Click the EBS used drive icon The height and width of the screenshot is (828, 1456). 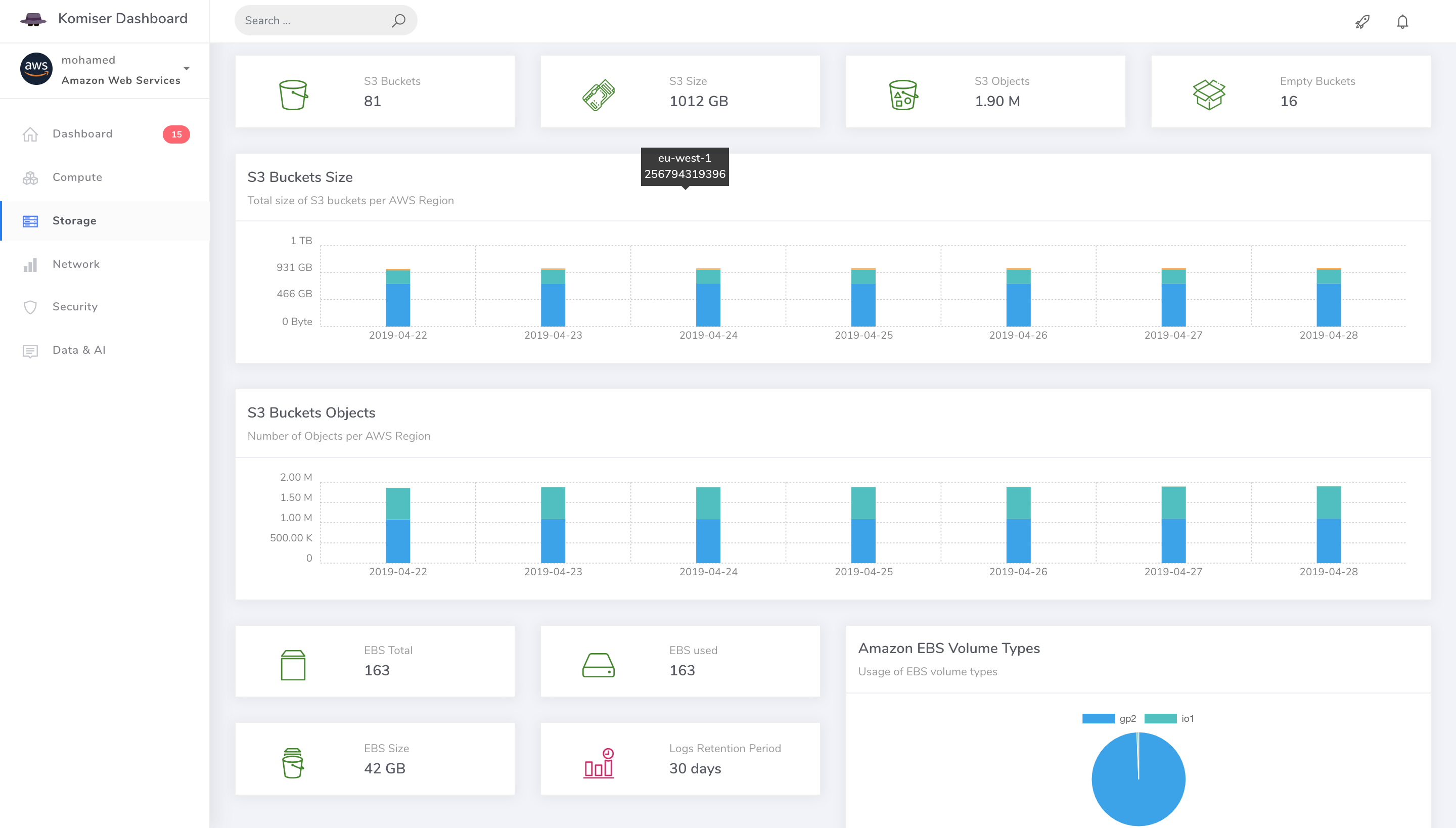pos(599,665)
